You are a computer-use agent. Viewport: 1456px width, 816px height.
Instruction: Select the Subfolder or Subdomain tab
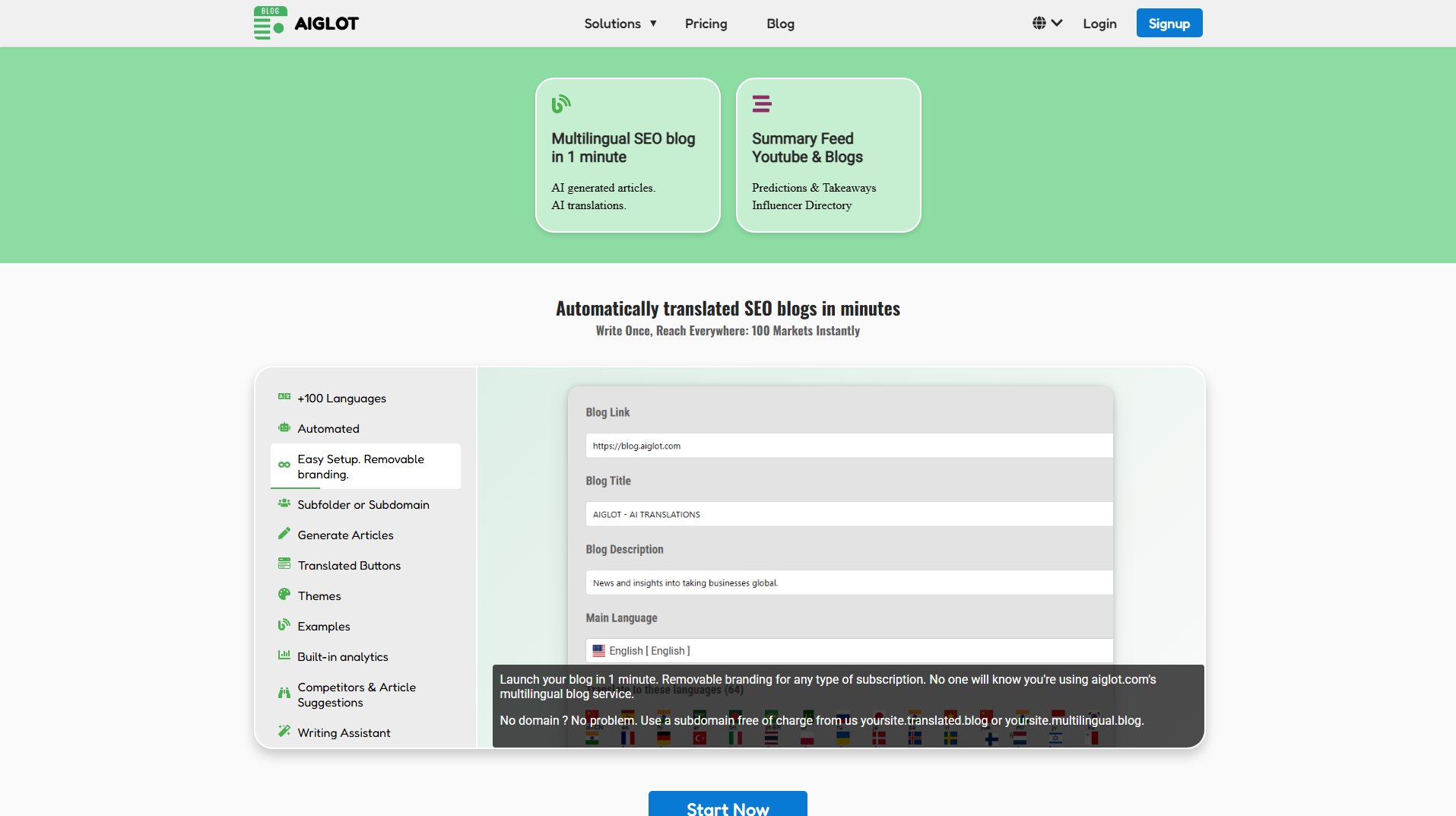click(x=366, y=504)
